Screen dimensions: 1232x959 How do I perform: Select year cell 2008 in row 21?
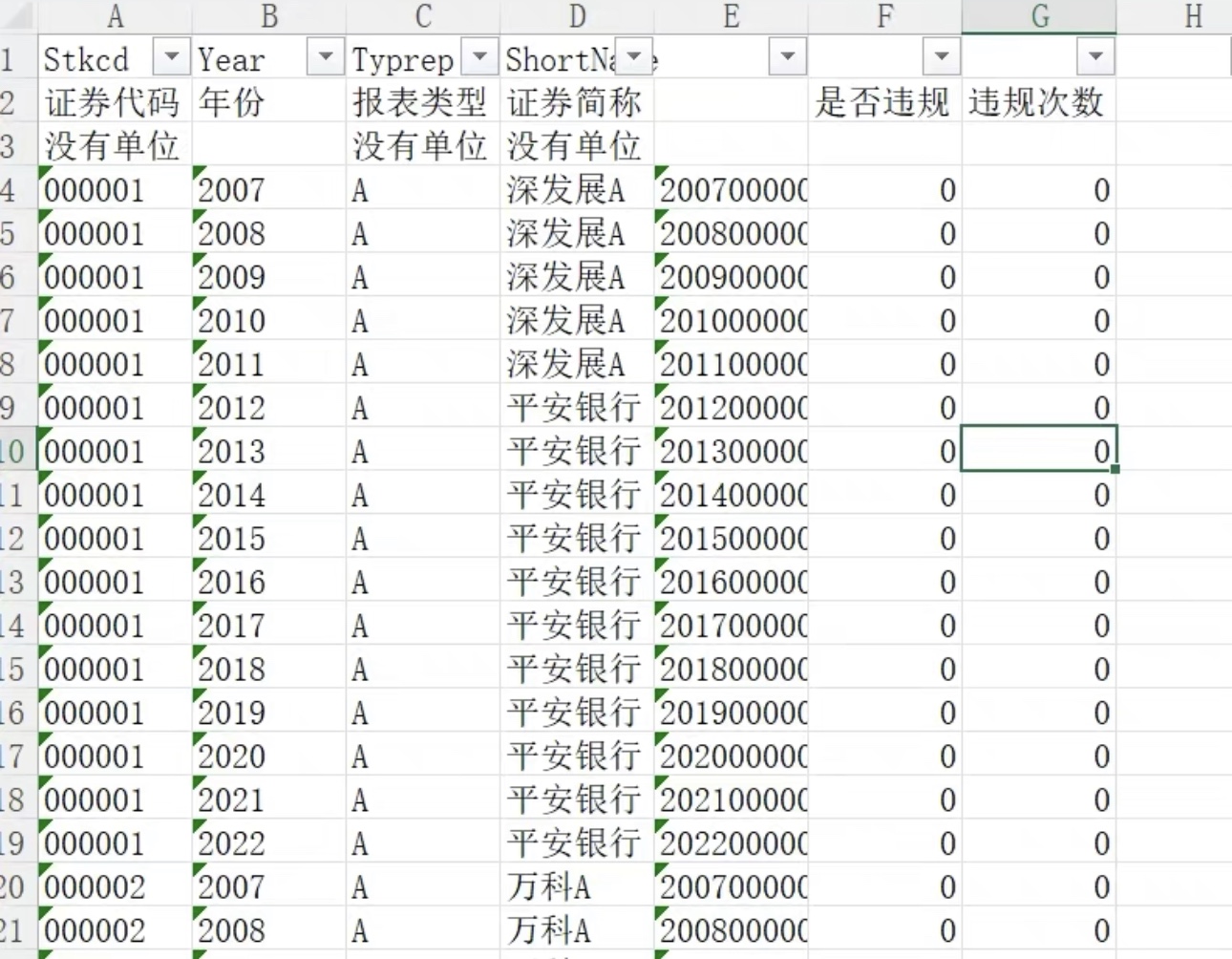point(269,930)
